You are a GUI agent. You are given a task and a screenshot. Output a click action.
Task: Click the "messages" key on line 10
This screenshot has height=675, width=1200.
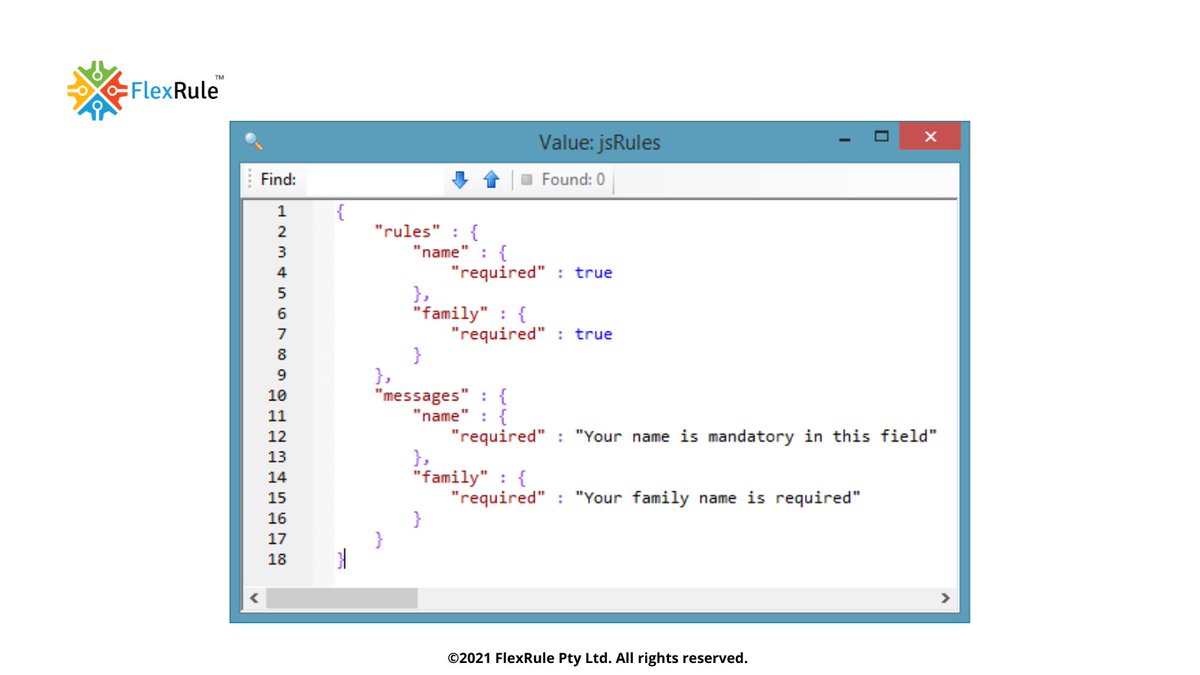[422, 396]
